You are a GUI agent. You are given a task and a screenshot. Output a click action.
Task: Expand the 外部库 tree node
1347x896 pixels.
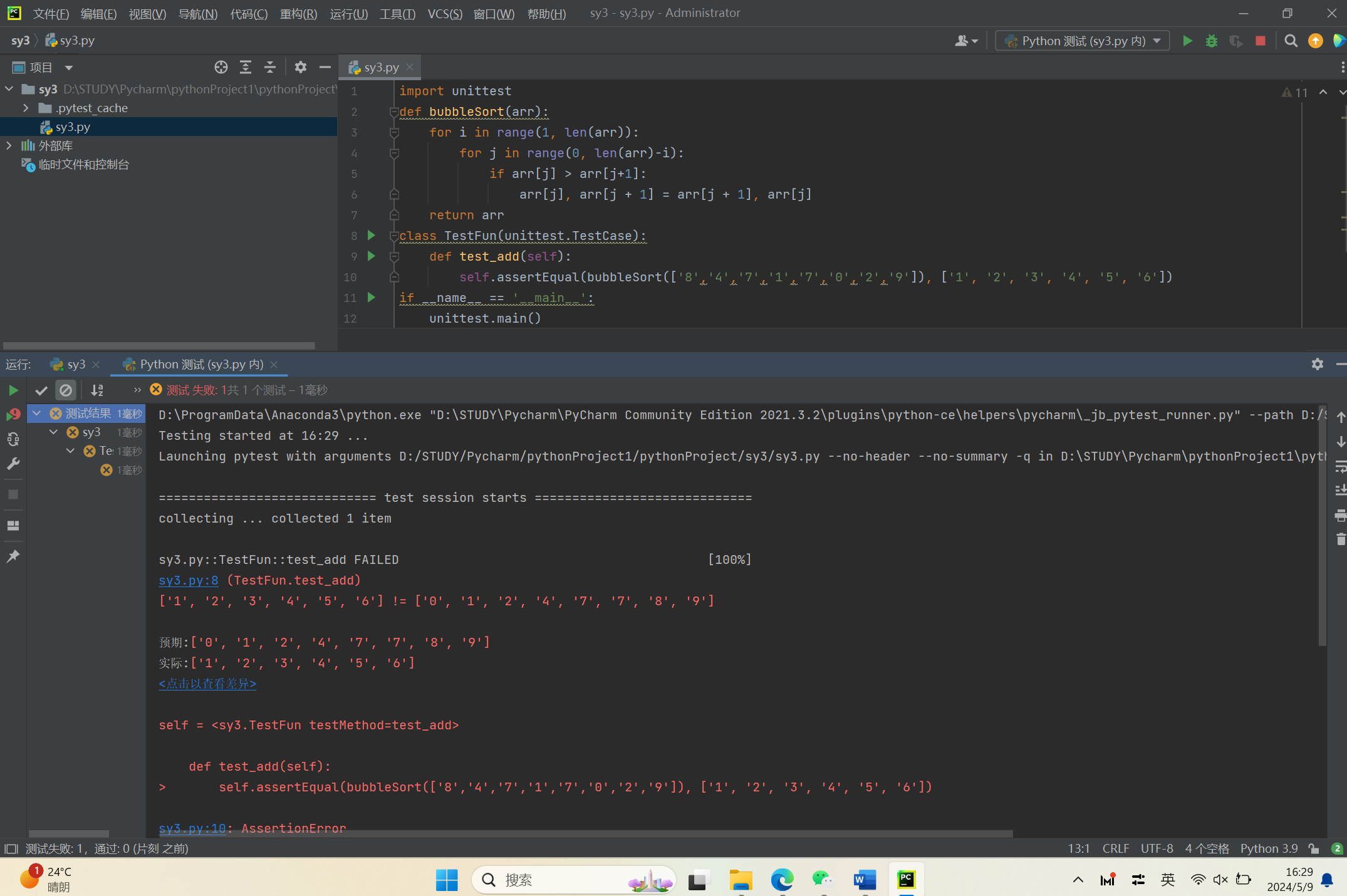9,145
